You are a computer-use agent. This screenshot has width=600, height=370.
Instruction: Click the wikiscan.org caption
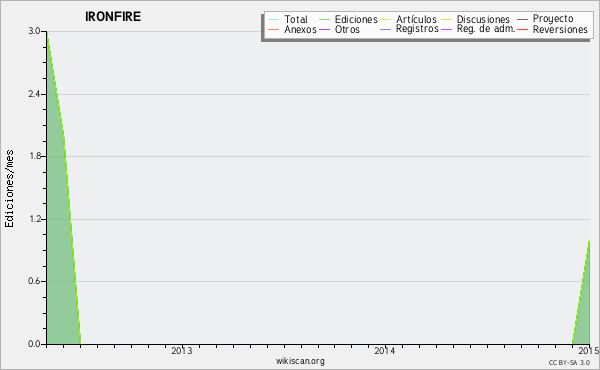click(300, 361)
